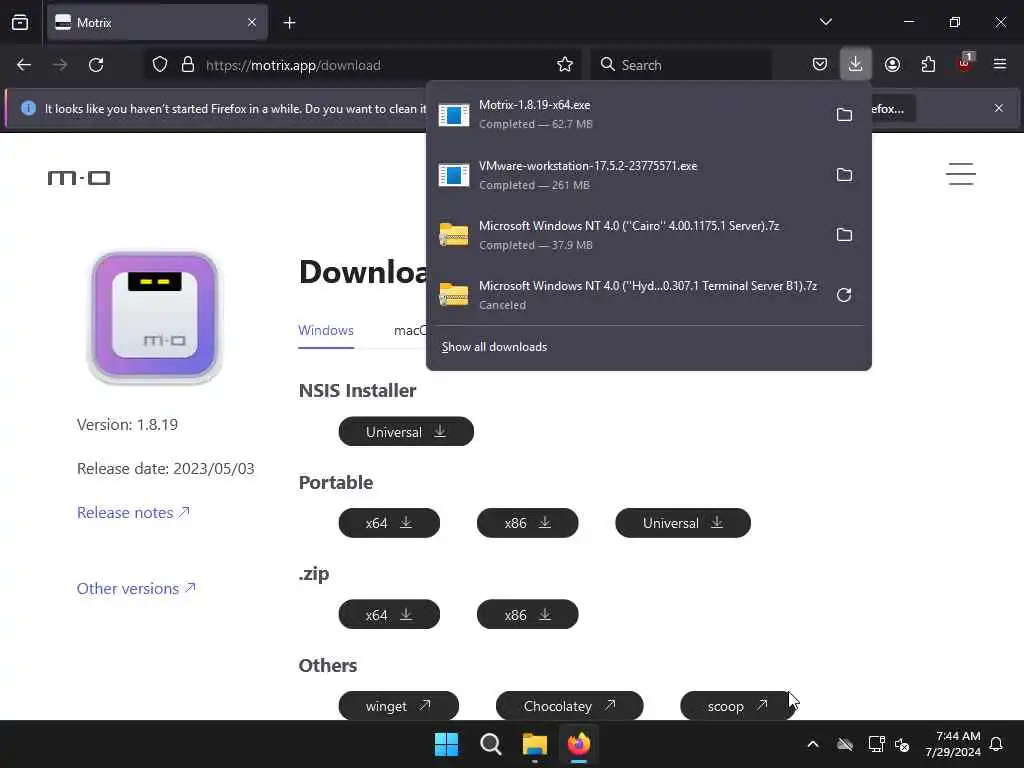Open the Save to Pocket icon
Image resolution: width=1024 pixels, height=768 pixels.
pyautogui.click(x=820, y=65)
